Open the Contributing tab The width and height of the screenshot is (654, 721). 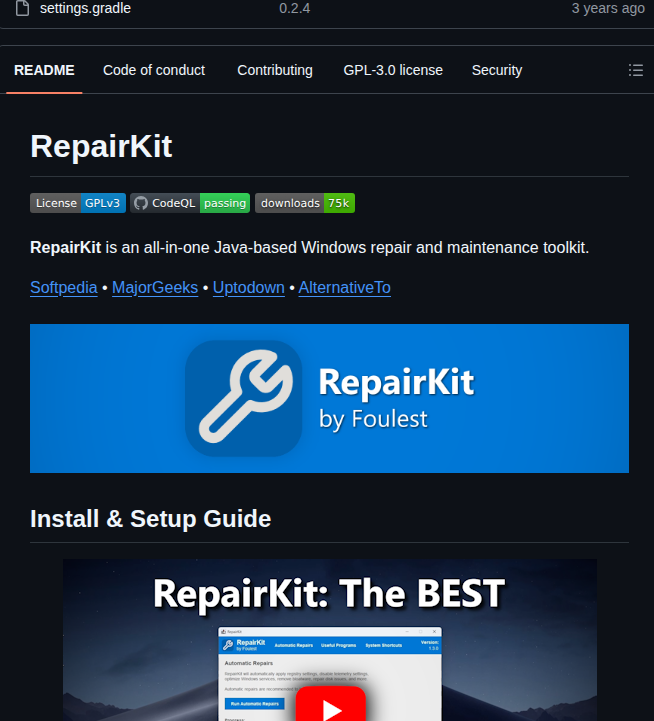click(275, 70)
